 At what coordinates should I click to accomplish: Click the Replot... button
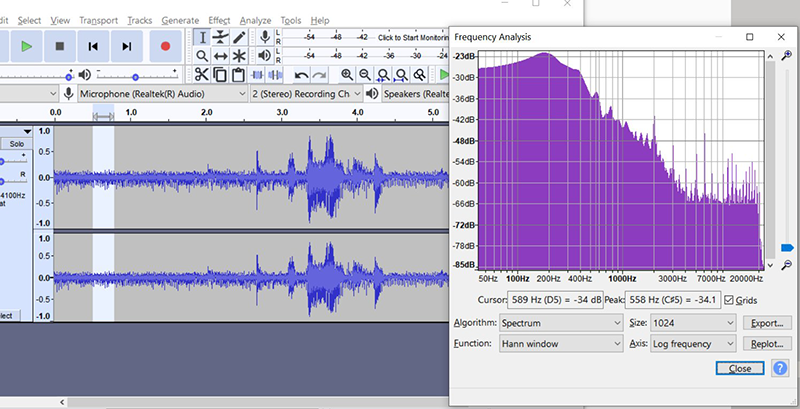[x=769, y=344]
